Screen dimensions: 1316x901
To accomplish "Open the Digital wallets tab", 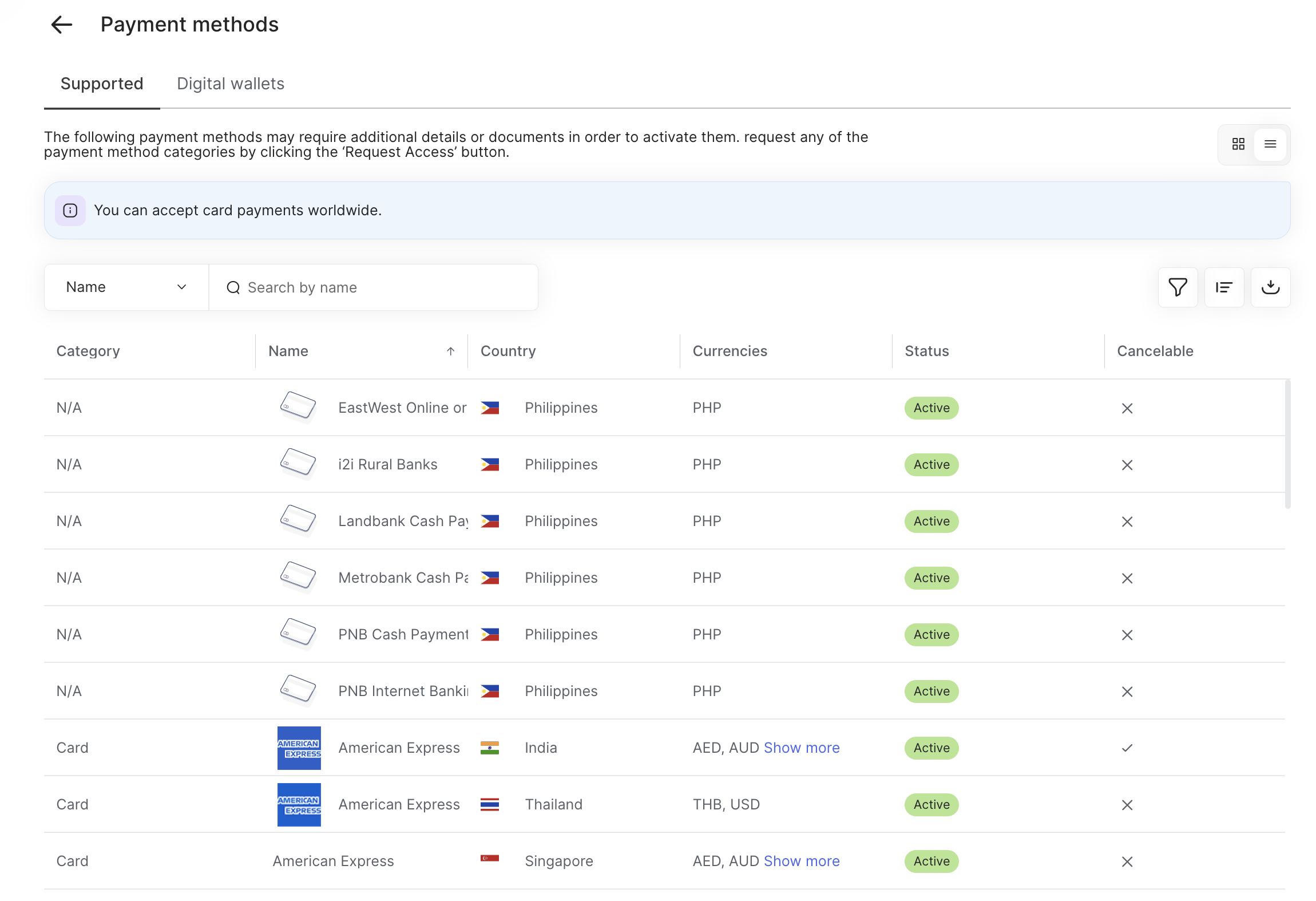I will [231, 84].
